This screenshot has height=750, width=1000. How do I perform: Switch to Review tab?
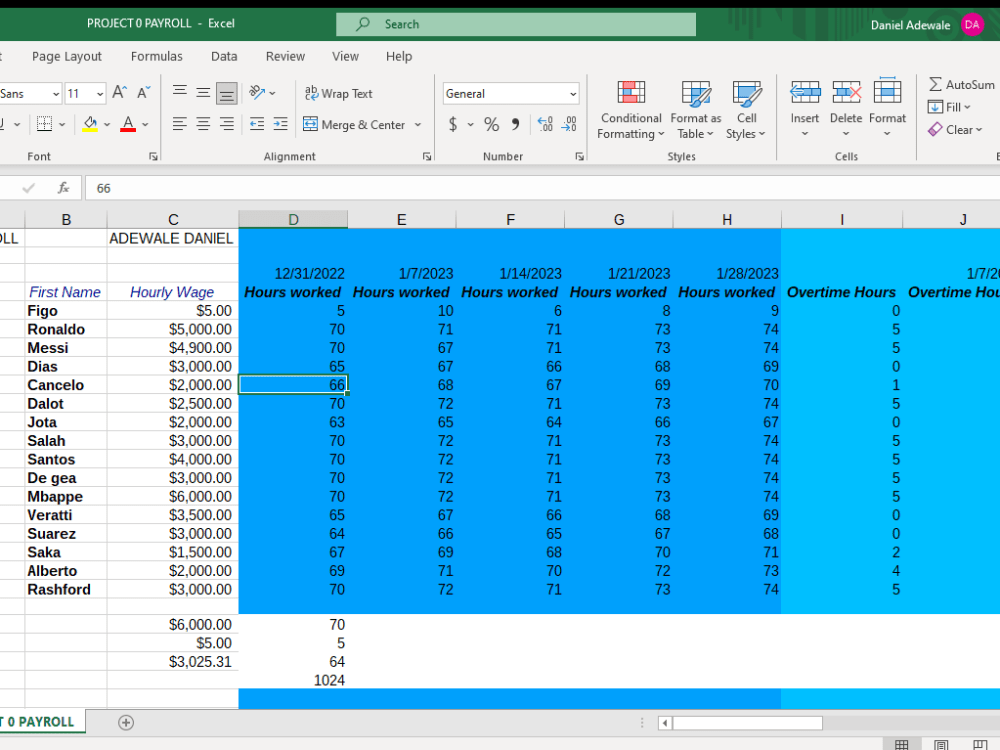click(285, 56)
